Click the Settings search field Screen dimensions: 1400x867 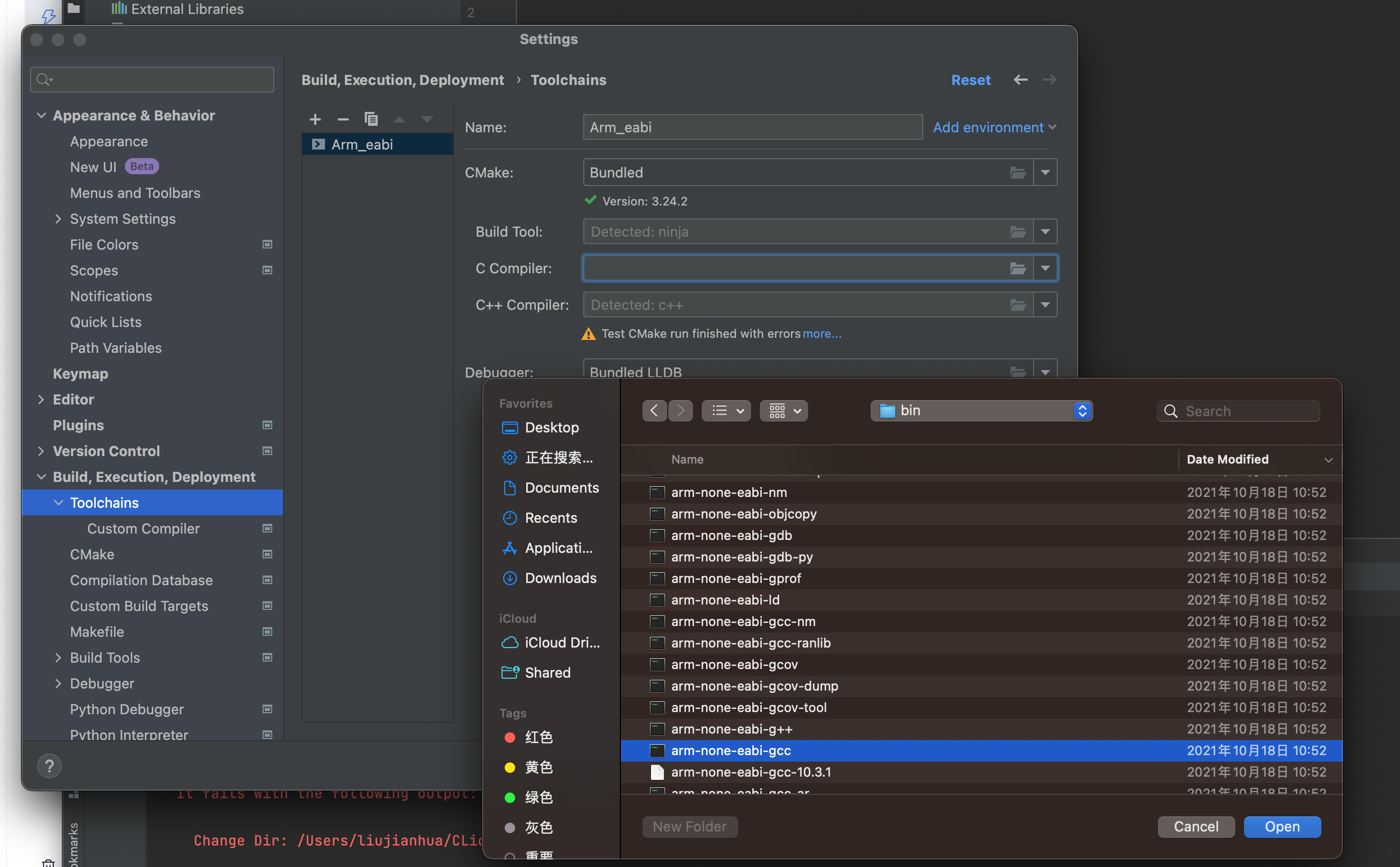152,80
